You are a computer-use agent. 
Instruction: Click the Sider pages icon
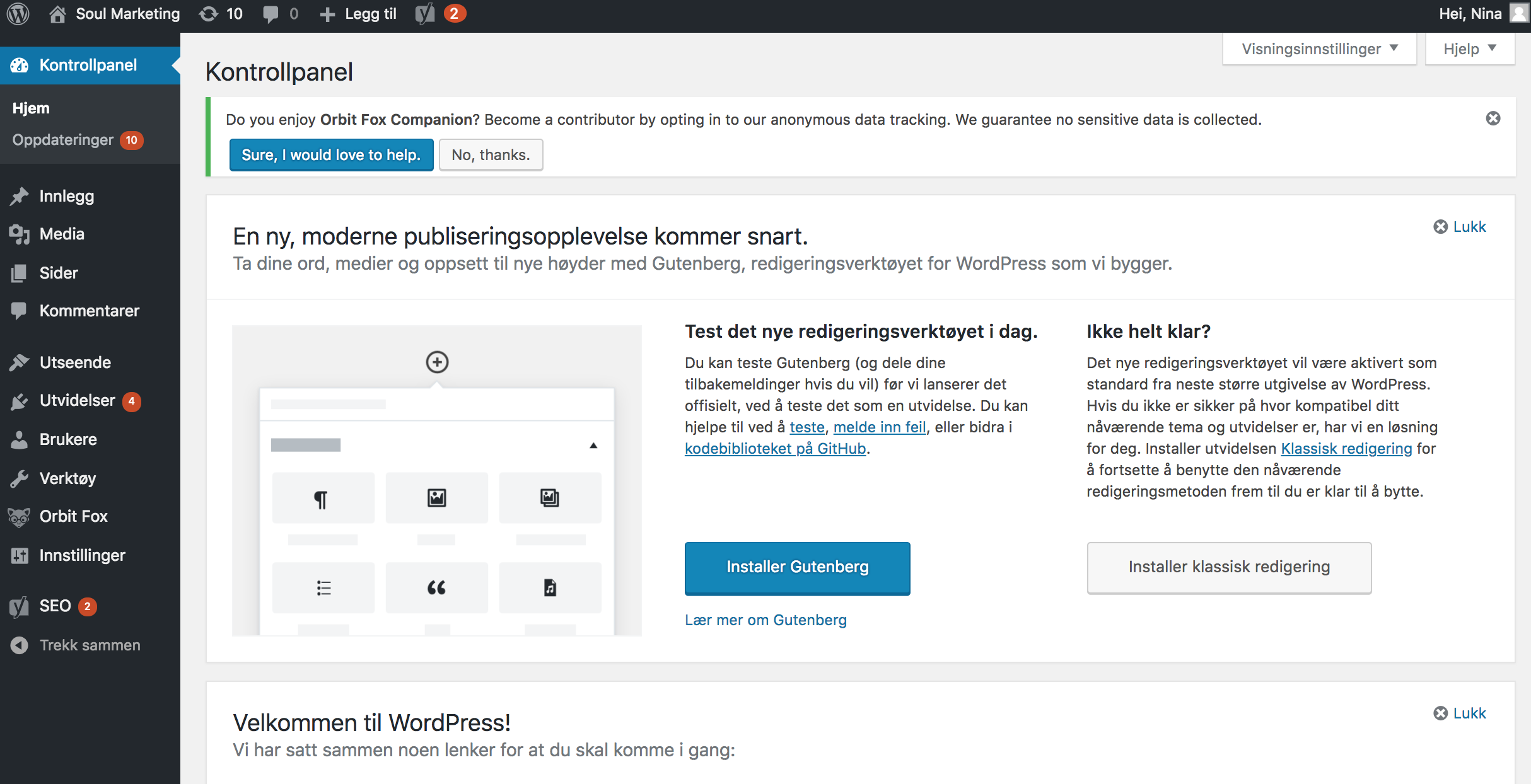coord(20,273)
